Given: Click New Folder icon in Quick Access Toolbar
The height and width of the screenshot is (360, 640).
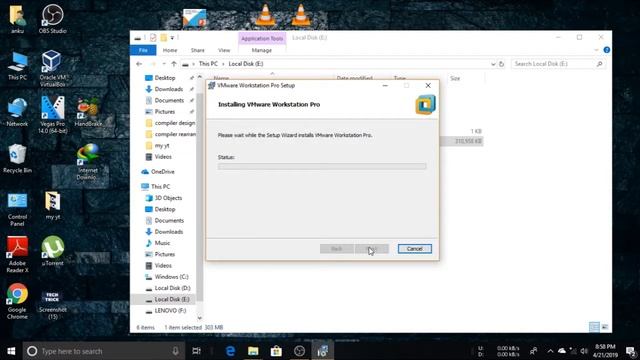Looking at the screenshot, I should pyautogui.click(x=163, y=38).
